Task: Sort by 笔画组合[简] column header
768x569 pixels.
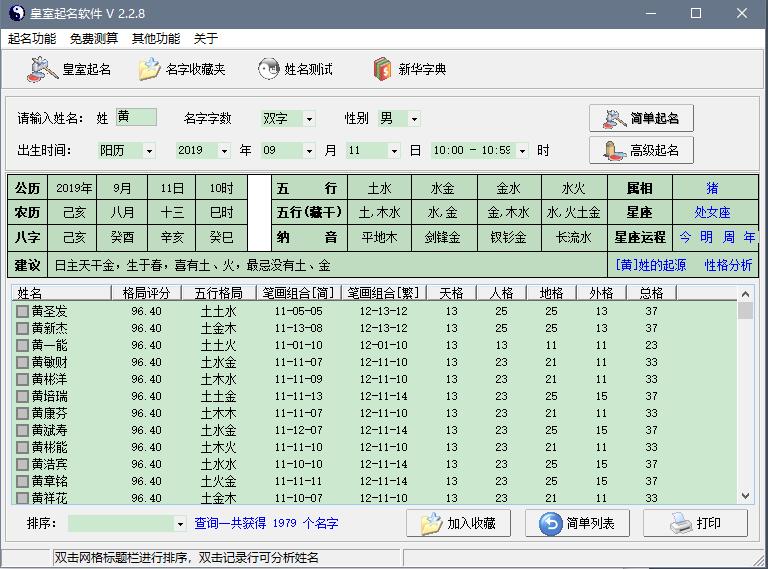Action: 298,293
